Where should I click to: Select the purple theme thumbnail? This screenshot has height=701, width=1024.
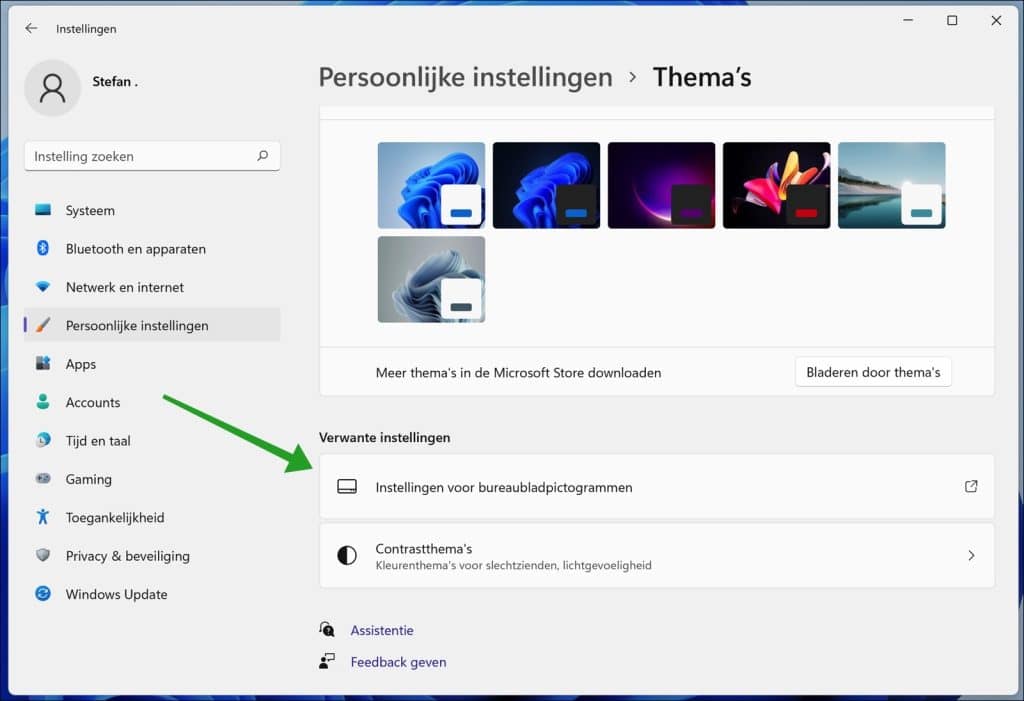point(661,184)
